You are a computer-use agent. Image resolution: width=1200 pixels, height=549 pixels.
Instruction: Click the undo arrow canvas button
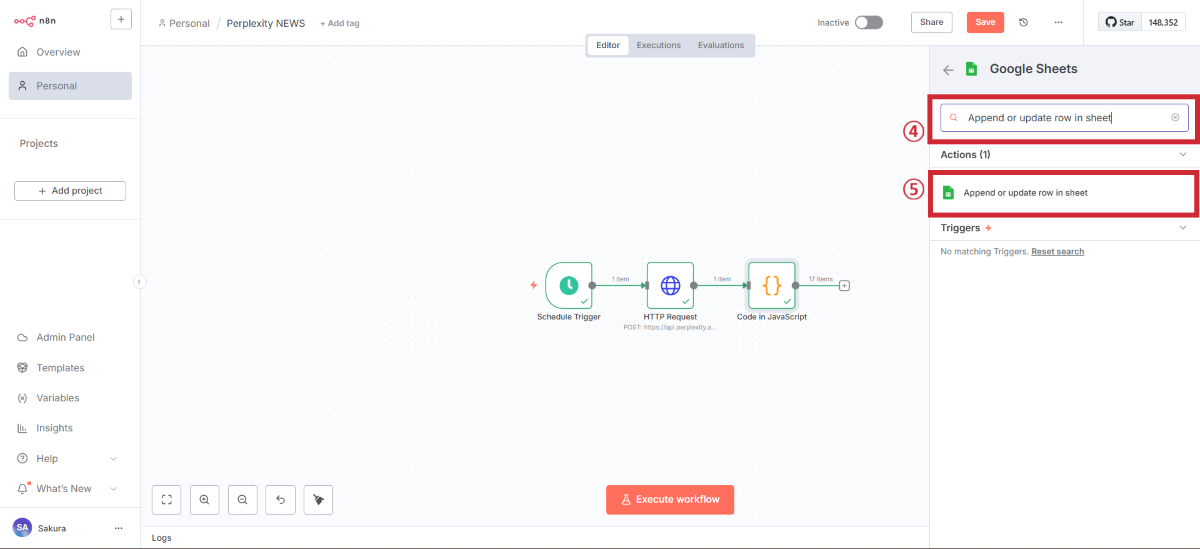[x=280, y=499]
